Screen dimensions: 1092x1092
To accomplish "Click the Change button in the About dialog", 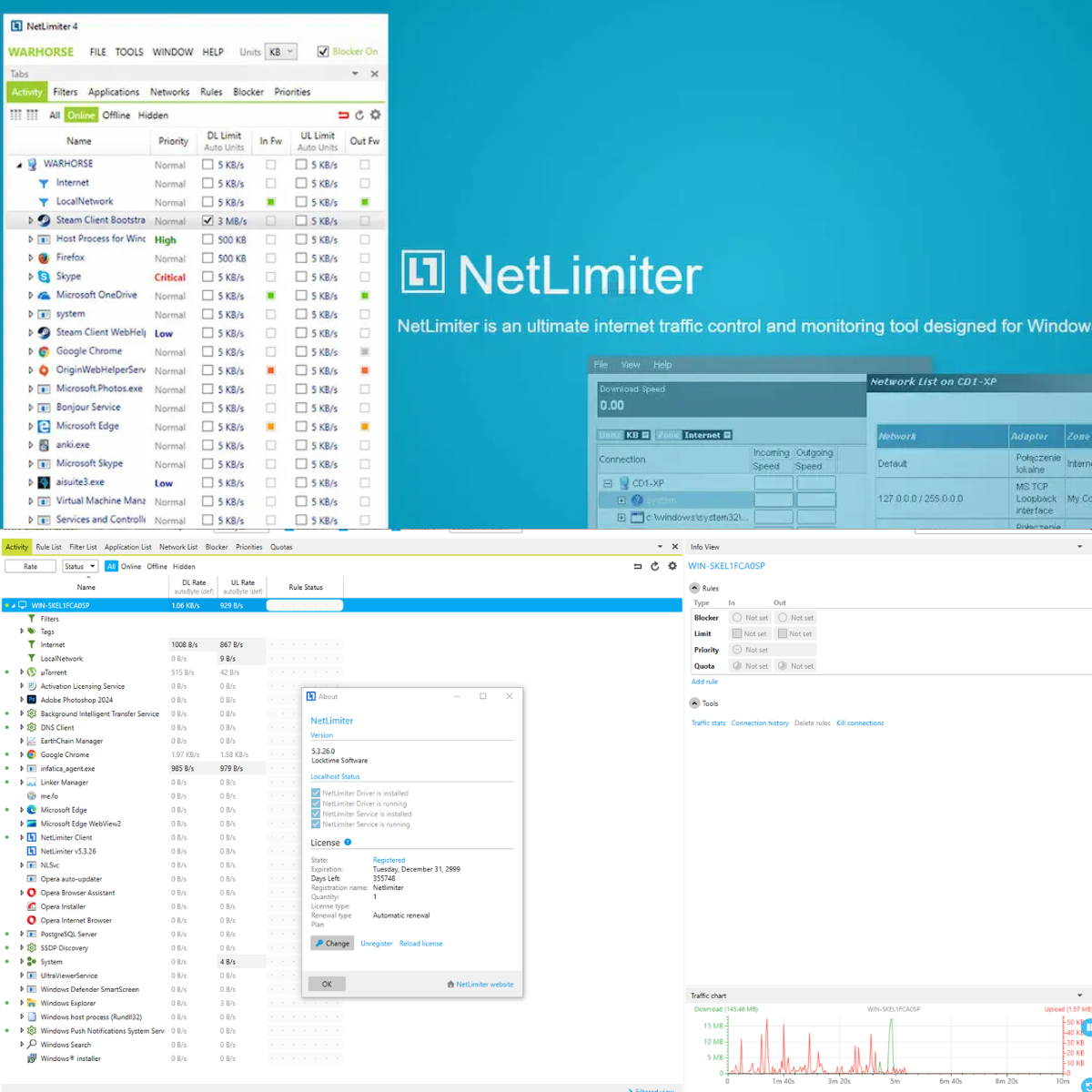I will tap(332, 944).
